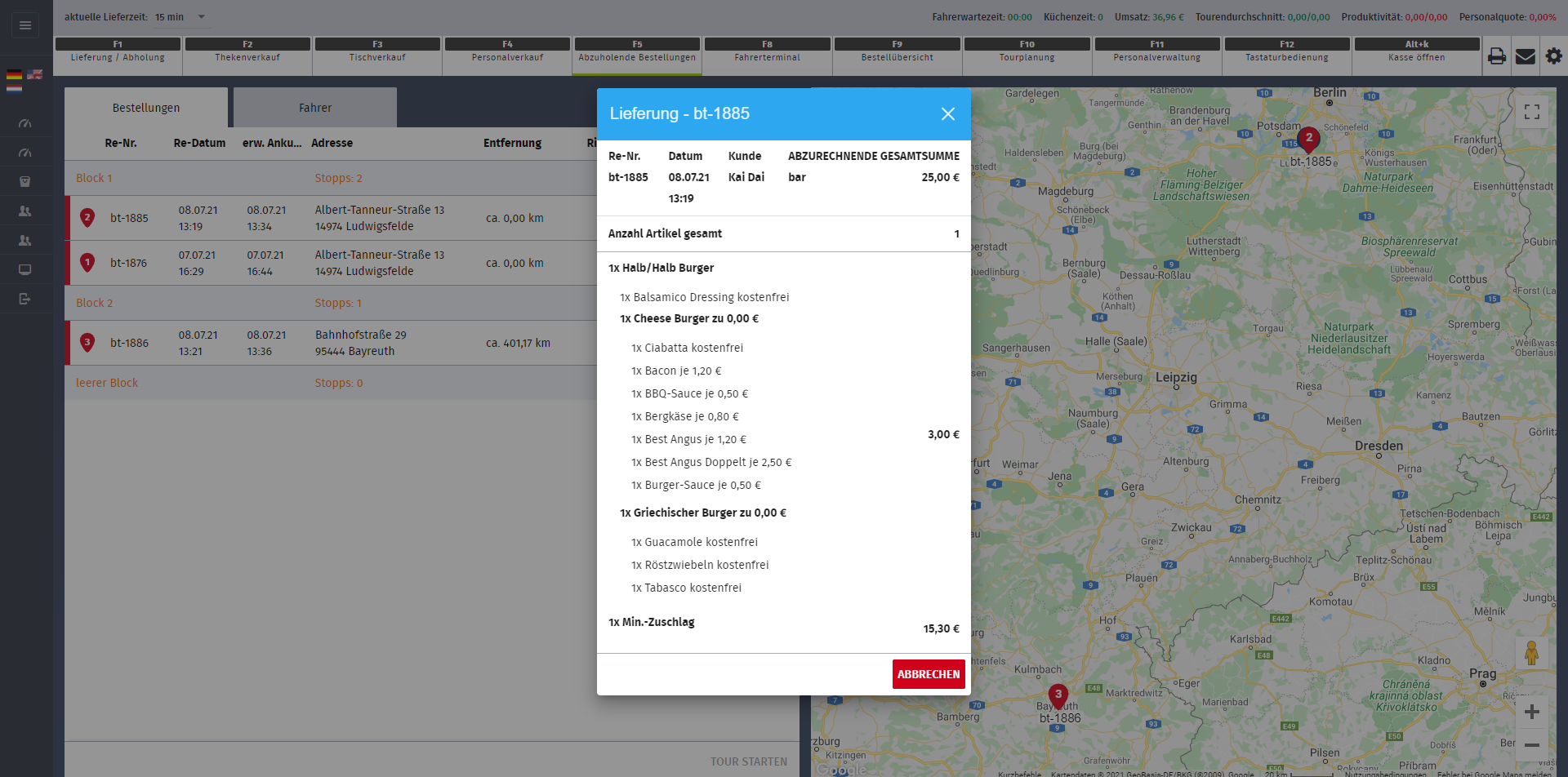Open the shopping bag icon in the sidebar

coord(25,182)
